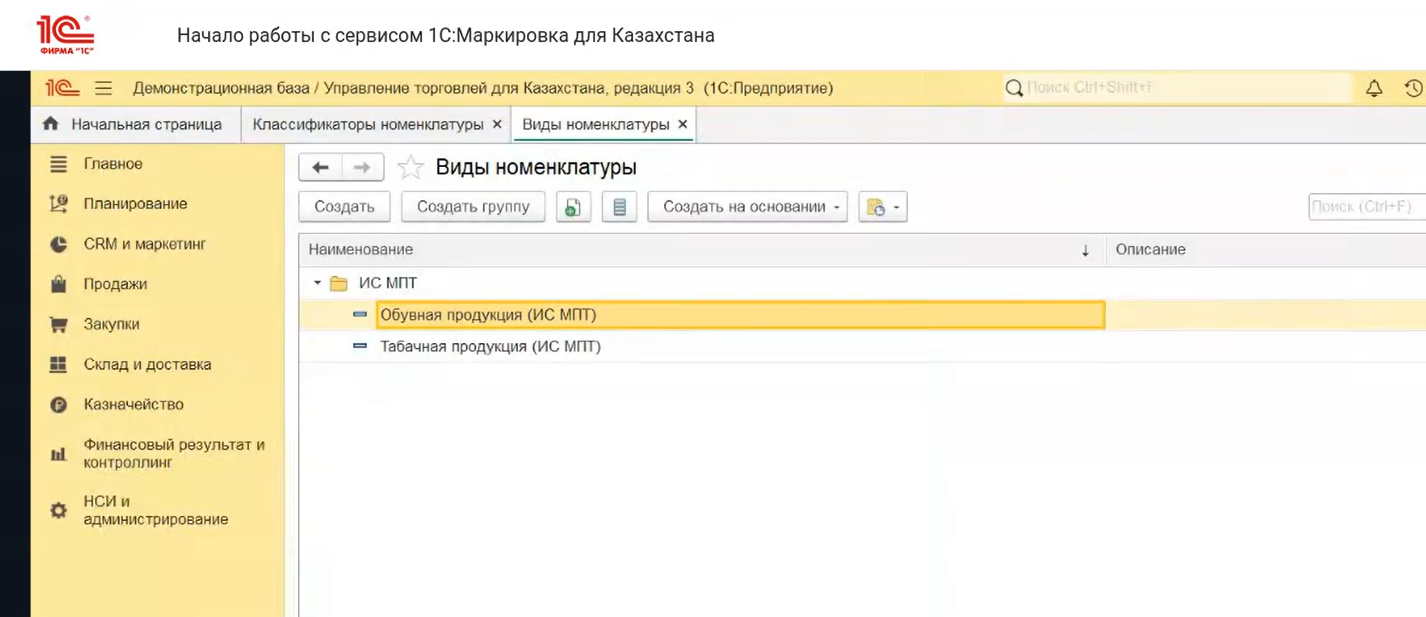Click the 1C logo in the app header
Viewport: 1426px width, 617px height.
pos(62,88)
